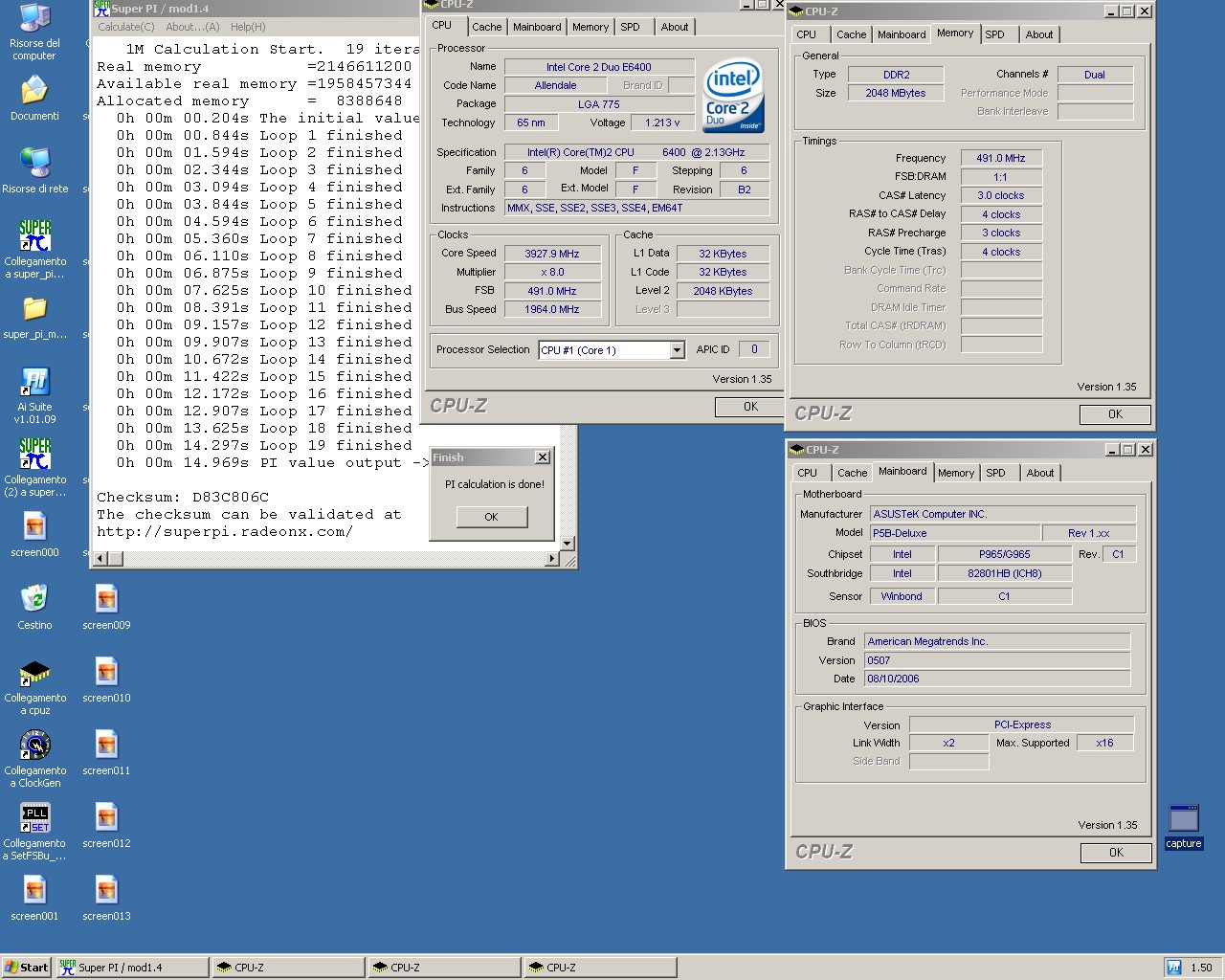Click OK in the CPU-Z Memory window
Screen dimensions: 1225x980
(x=1115, y=414)
